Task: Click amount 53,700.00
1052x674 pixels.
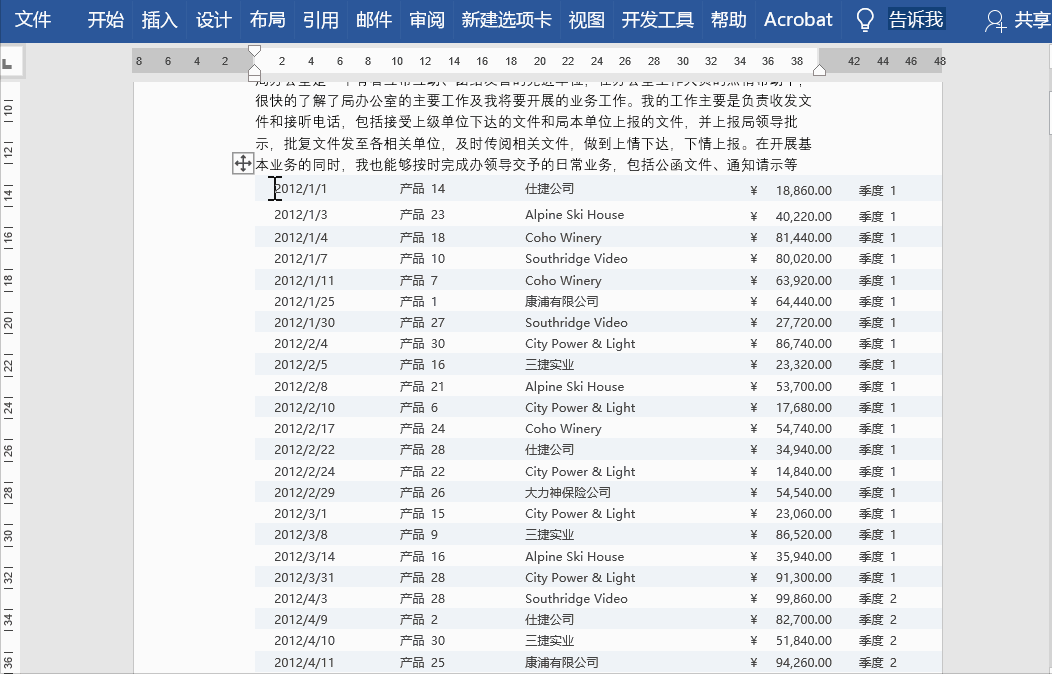Action: [x=804, y=386]
